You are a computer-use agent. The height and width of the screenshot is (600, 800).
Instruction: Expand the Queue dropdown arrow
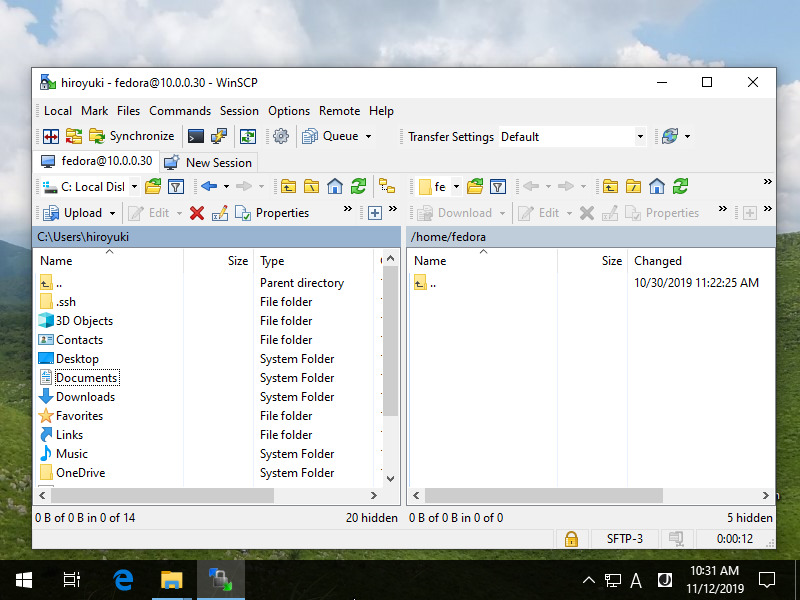click(368, 136)
